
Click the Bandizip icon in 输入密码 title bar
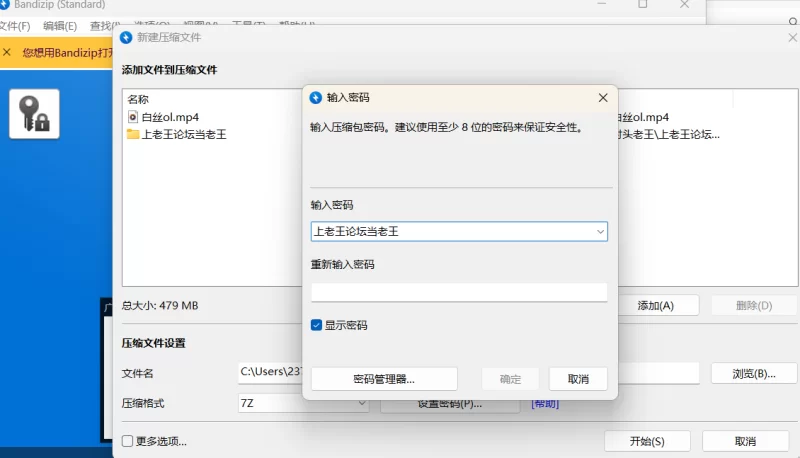pos(316,98)
